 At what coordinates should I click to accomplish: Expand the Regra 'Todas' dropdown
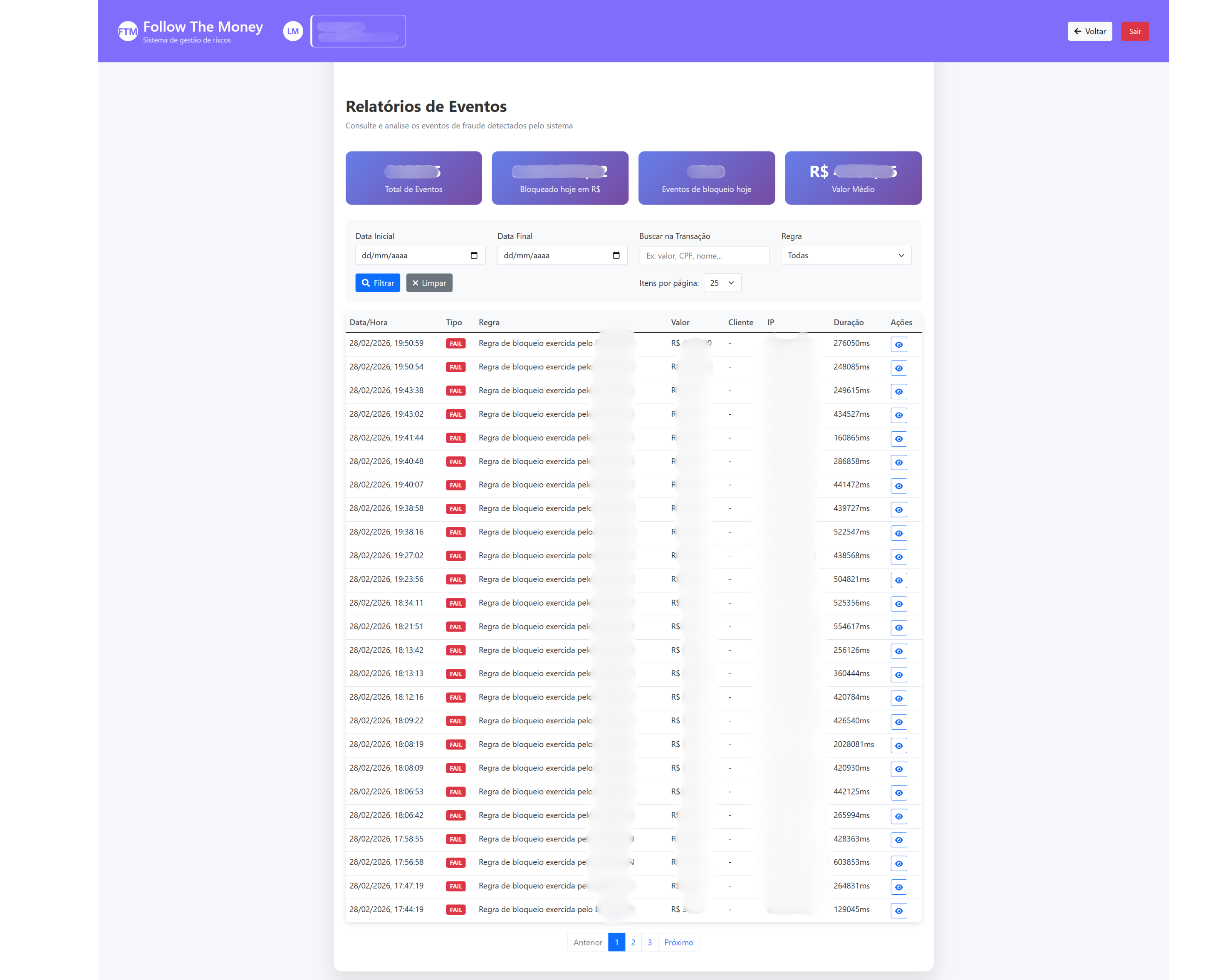tap(846, 256)
